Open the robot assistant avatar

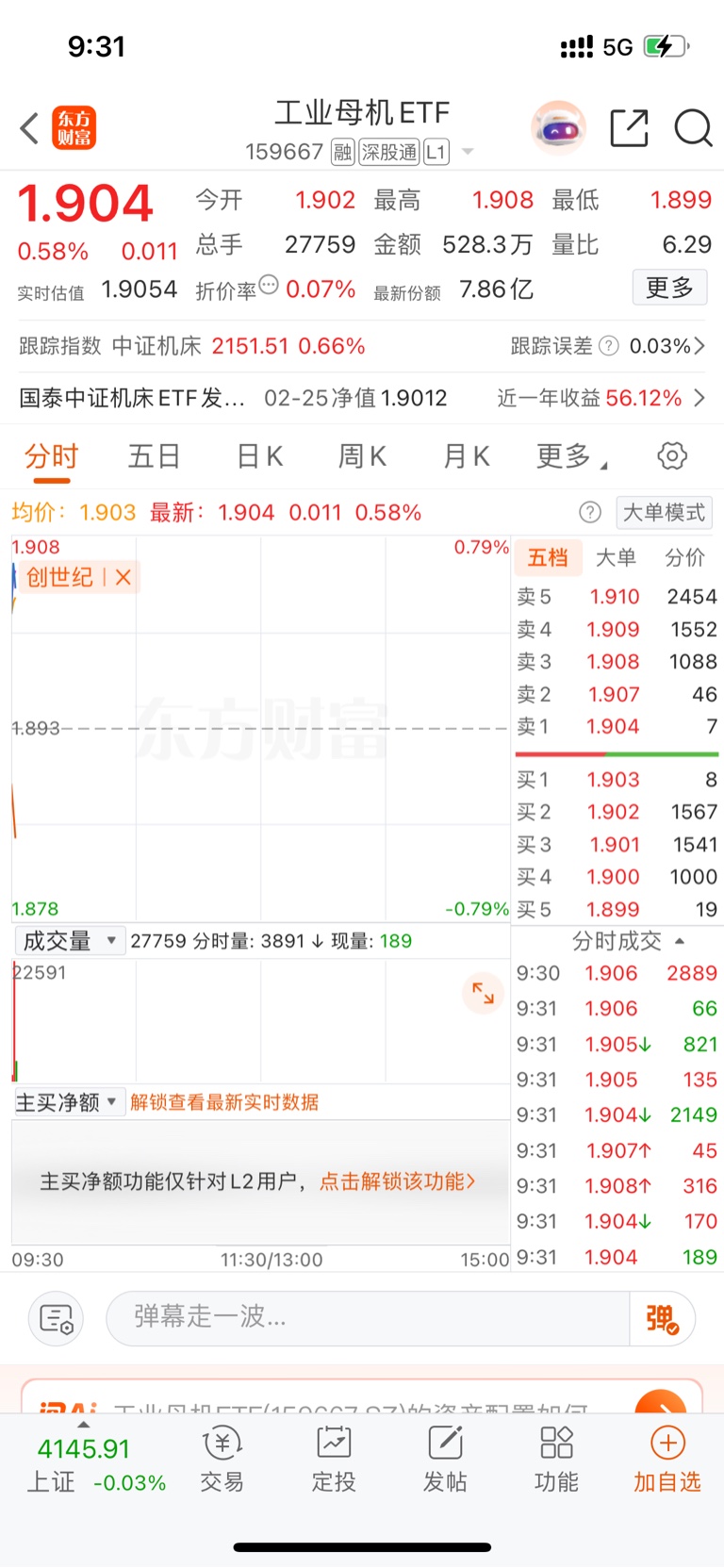pos(559,127)
